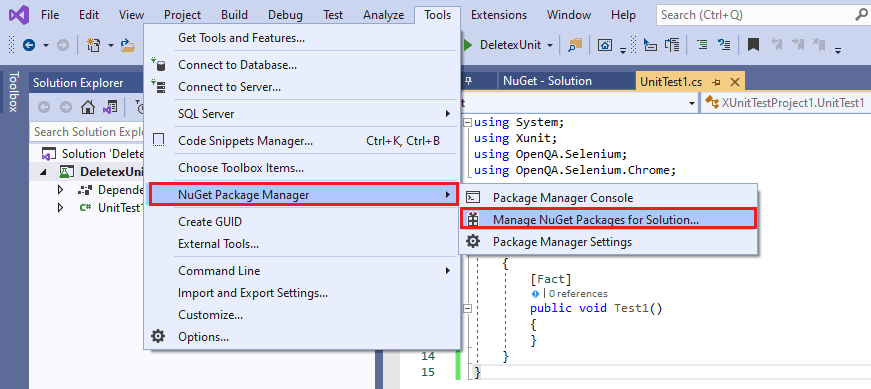Open the Package Manager Console submenu item
Image resolution: width=871 pixels, height=389 pixels.
608,197
